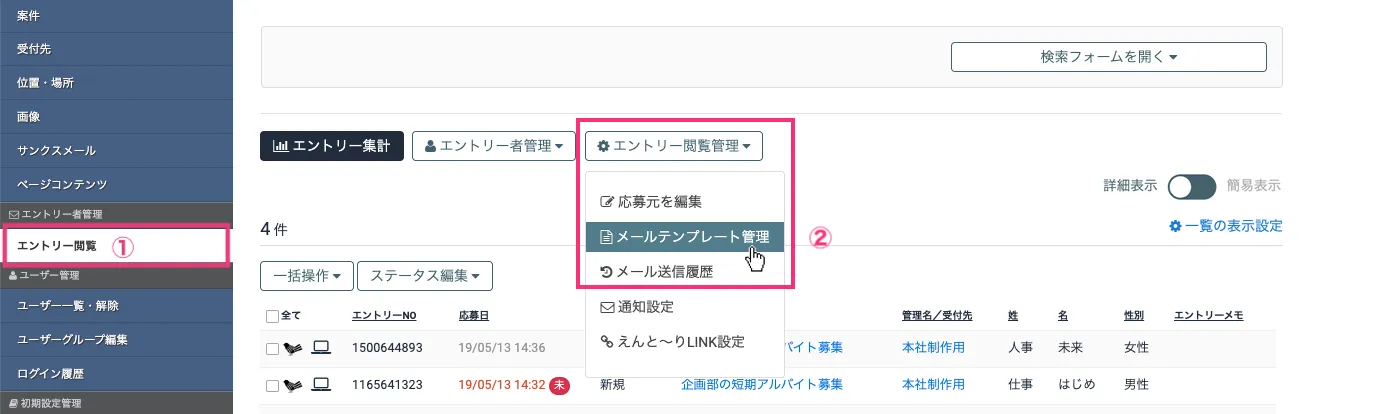The width and height of the screenshot is (1398, 414).
Task: Click the bar chart icon on エントリー集計
Action: pyautogui.click(x=281, y=146)
